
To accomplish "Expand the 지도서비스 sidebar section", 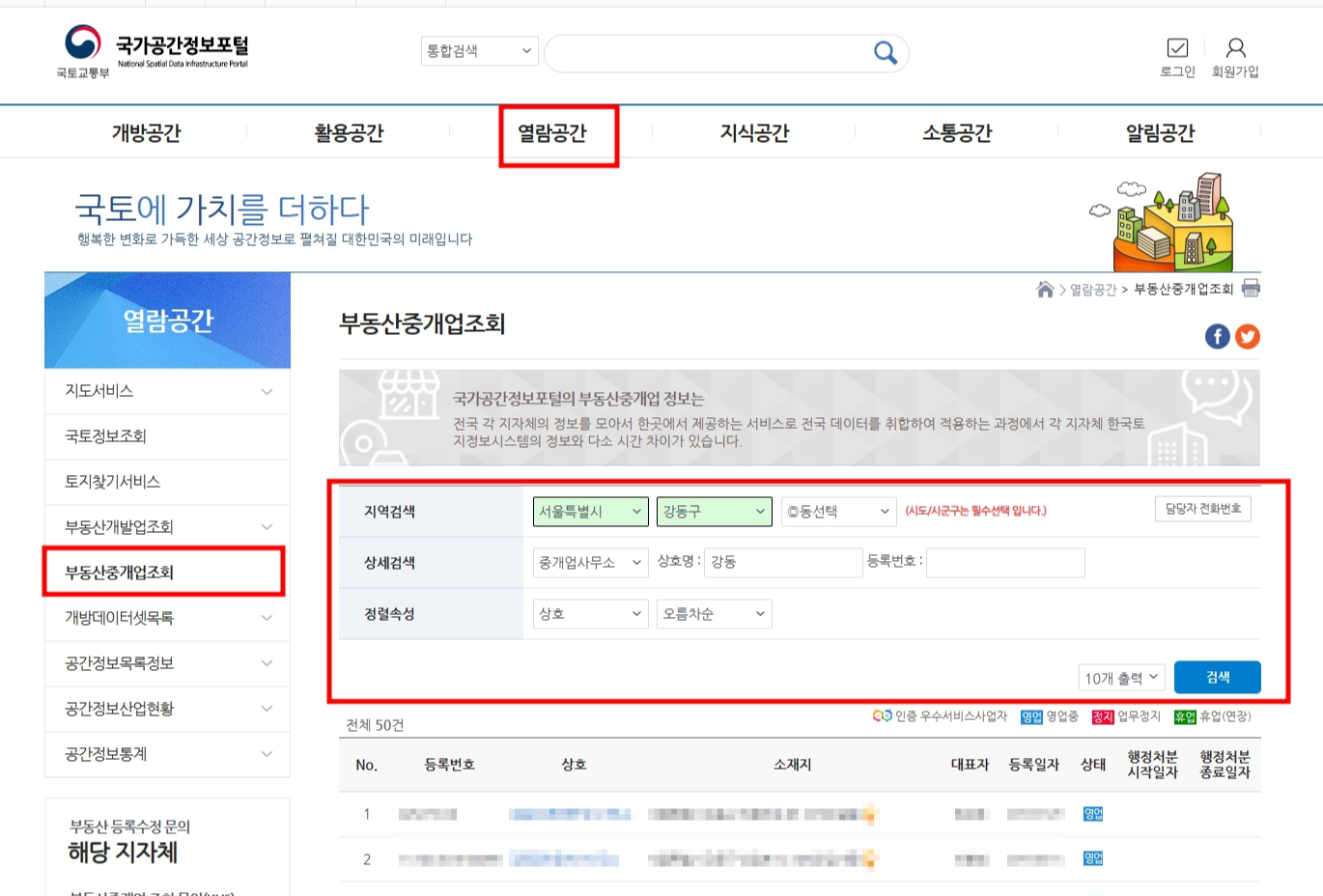I will coord(167,391).
